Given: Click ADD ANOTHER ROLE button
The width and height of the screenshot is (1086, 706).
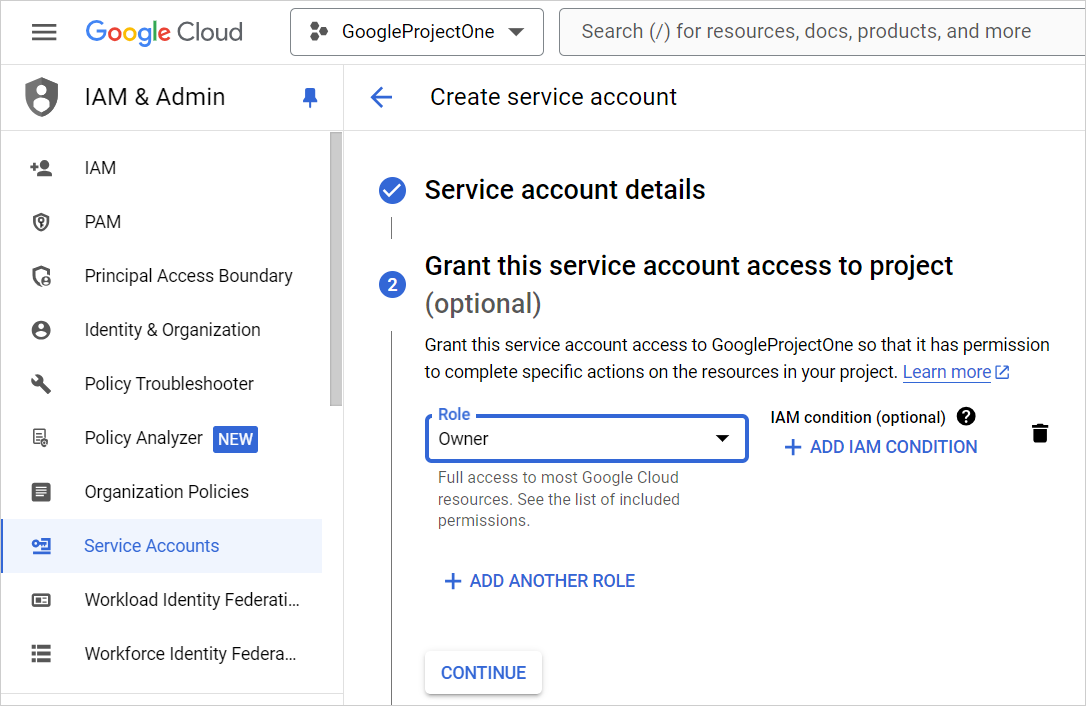Looking at the screenshot, I should (x=540, y=581).
